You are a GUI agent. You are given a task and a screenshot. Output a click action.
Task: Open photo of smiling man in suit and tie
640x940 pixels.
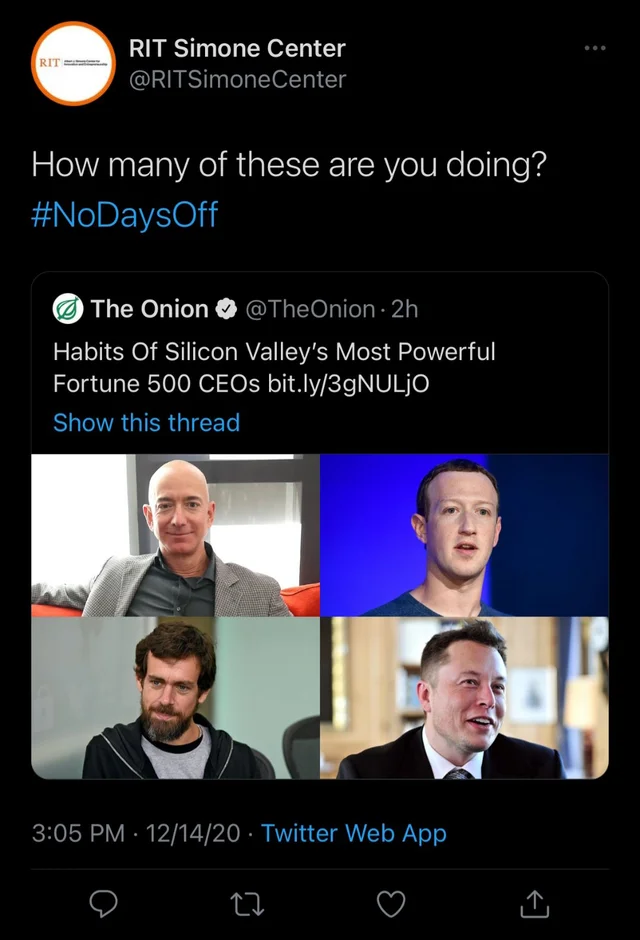[464, 698]
